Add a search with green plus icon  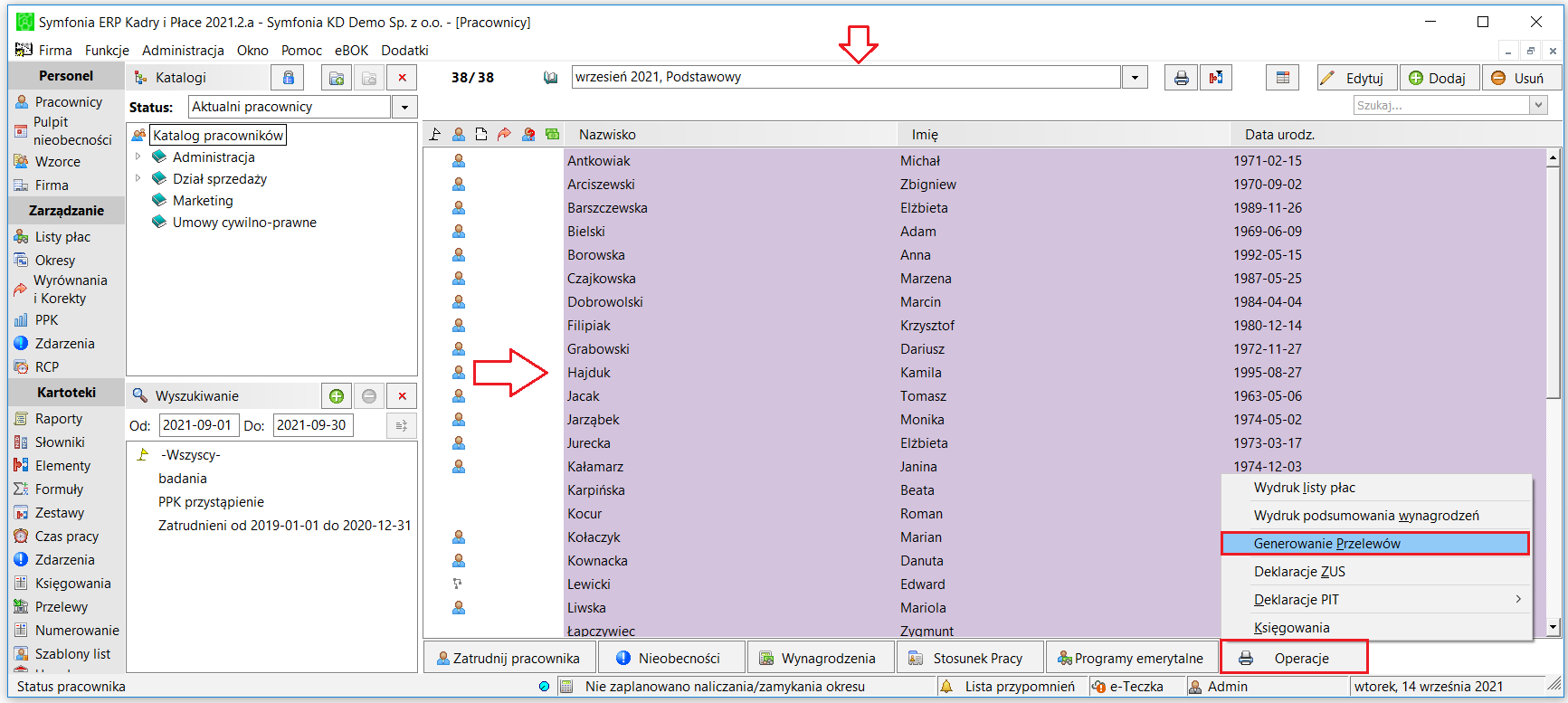coord(337,396)
